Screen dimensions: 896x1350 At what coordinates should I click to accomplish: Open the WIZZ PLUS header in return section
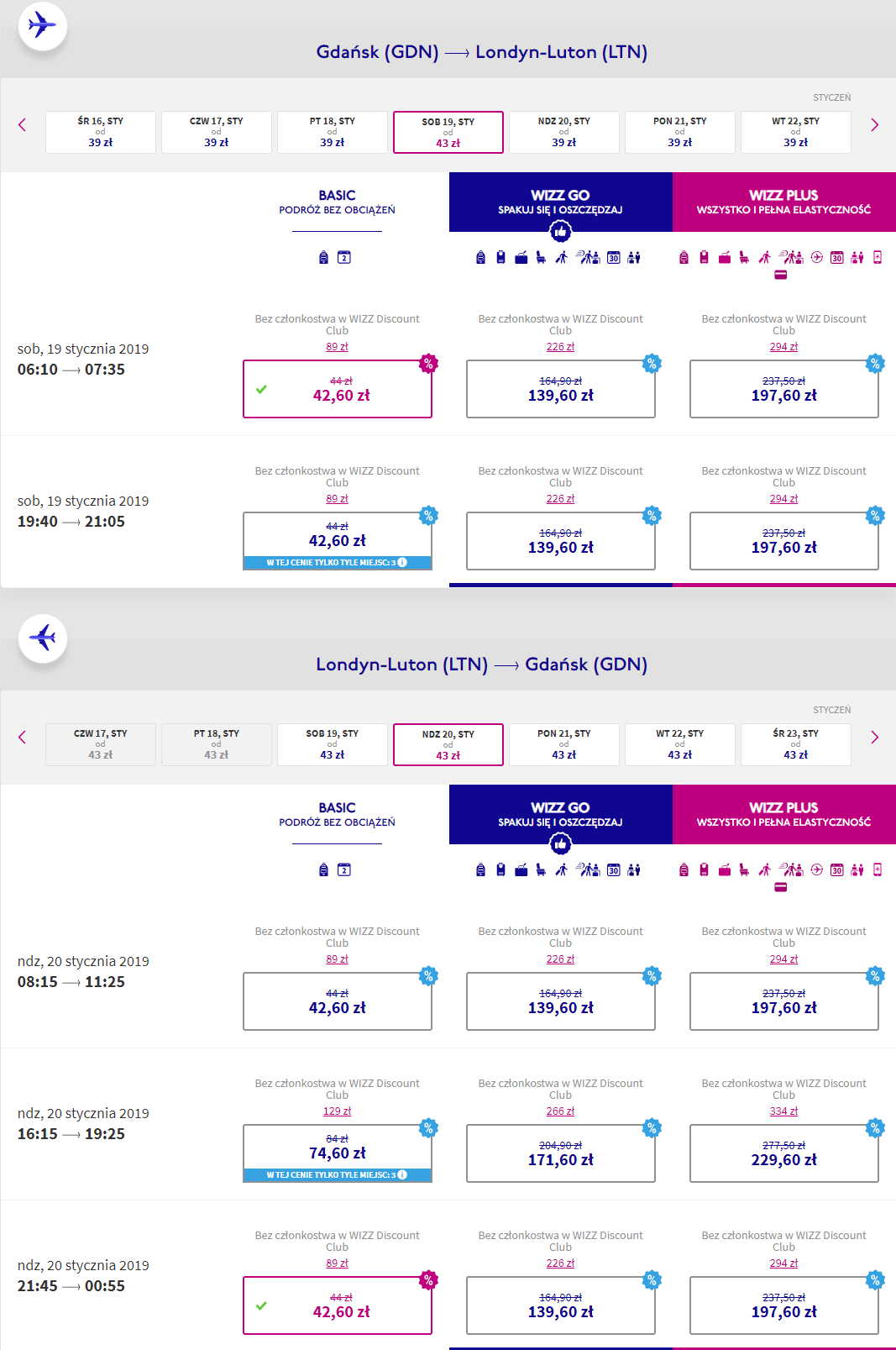click(784, 815)
